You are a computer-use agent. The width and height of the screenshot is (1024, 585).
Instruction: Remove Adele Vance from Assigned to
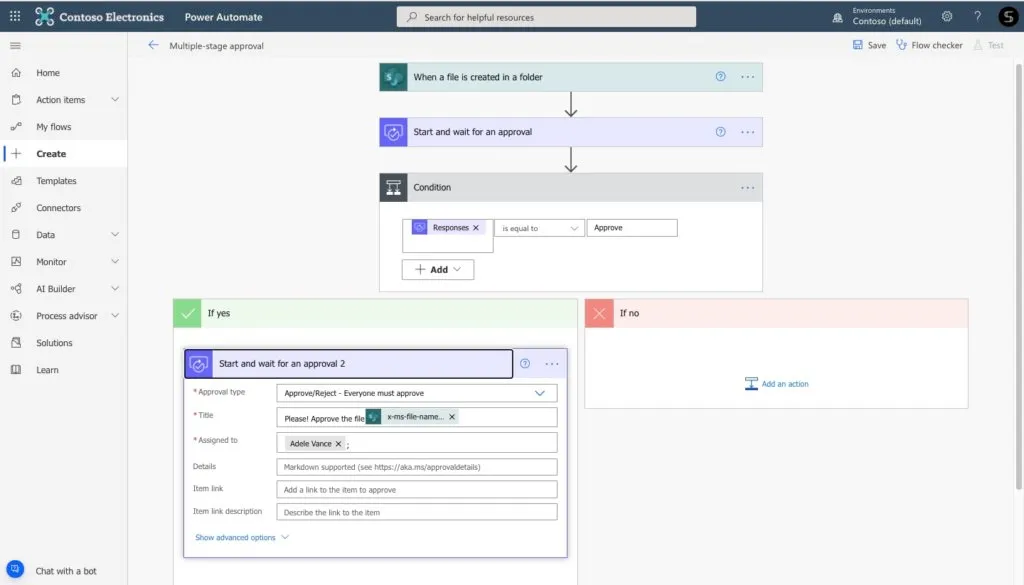338,444
